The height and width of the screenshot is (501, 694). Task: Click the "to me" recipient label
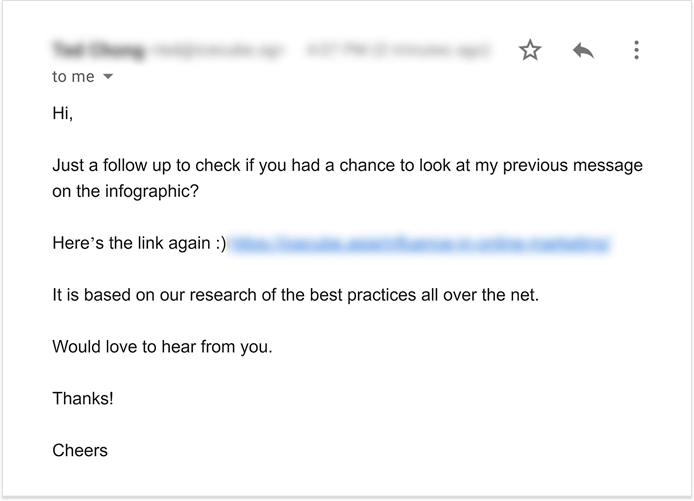click(73, 77)
